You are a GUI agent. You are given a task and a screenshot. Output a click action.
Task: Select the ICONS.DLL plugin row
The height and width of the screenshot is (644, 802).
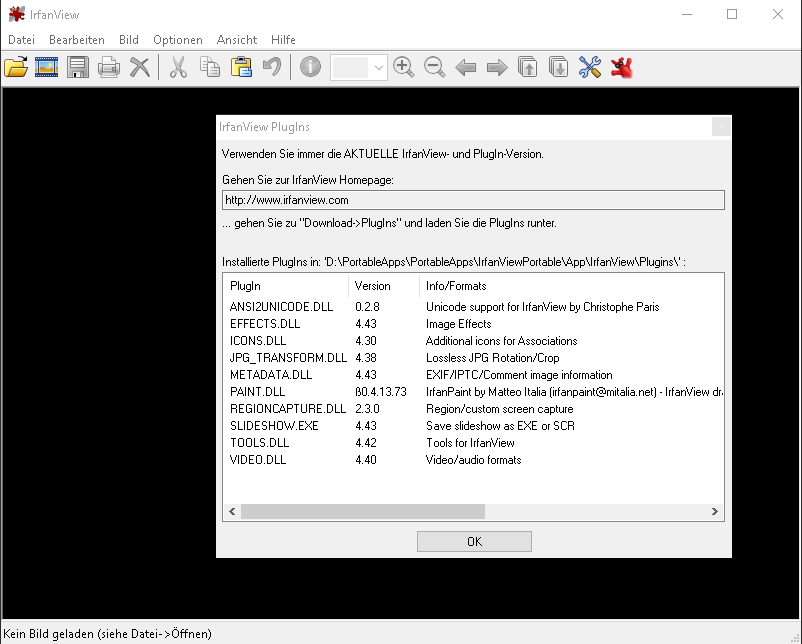473,341
